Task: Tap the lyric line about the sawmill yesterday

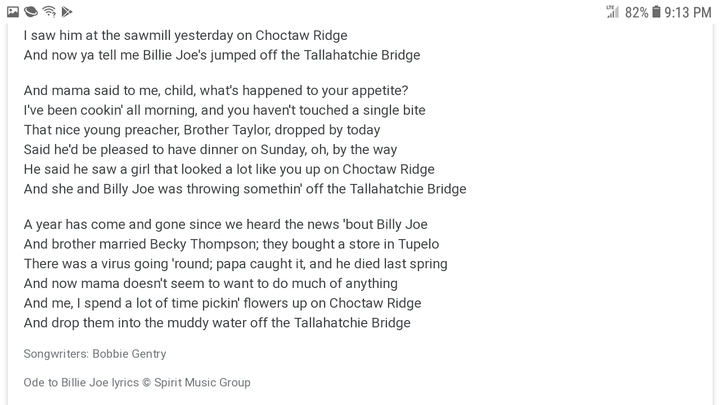Action: (x=186, y=35)
